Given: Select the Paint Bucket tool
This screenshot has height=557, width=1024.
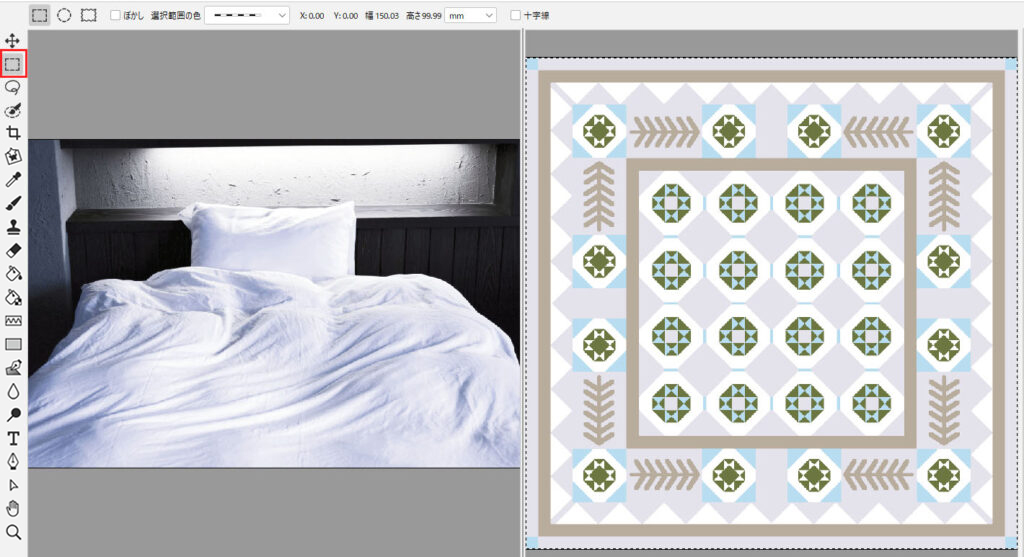Looking at the screenshot, I should pyautogui.click(x=12, y=274).
